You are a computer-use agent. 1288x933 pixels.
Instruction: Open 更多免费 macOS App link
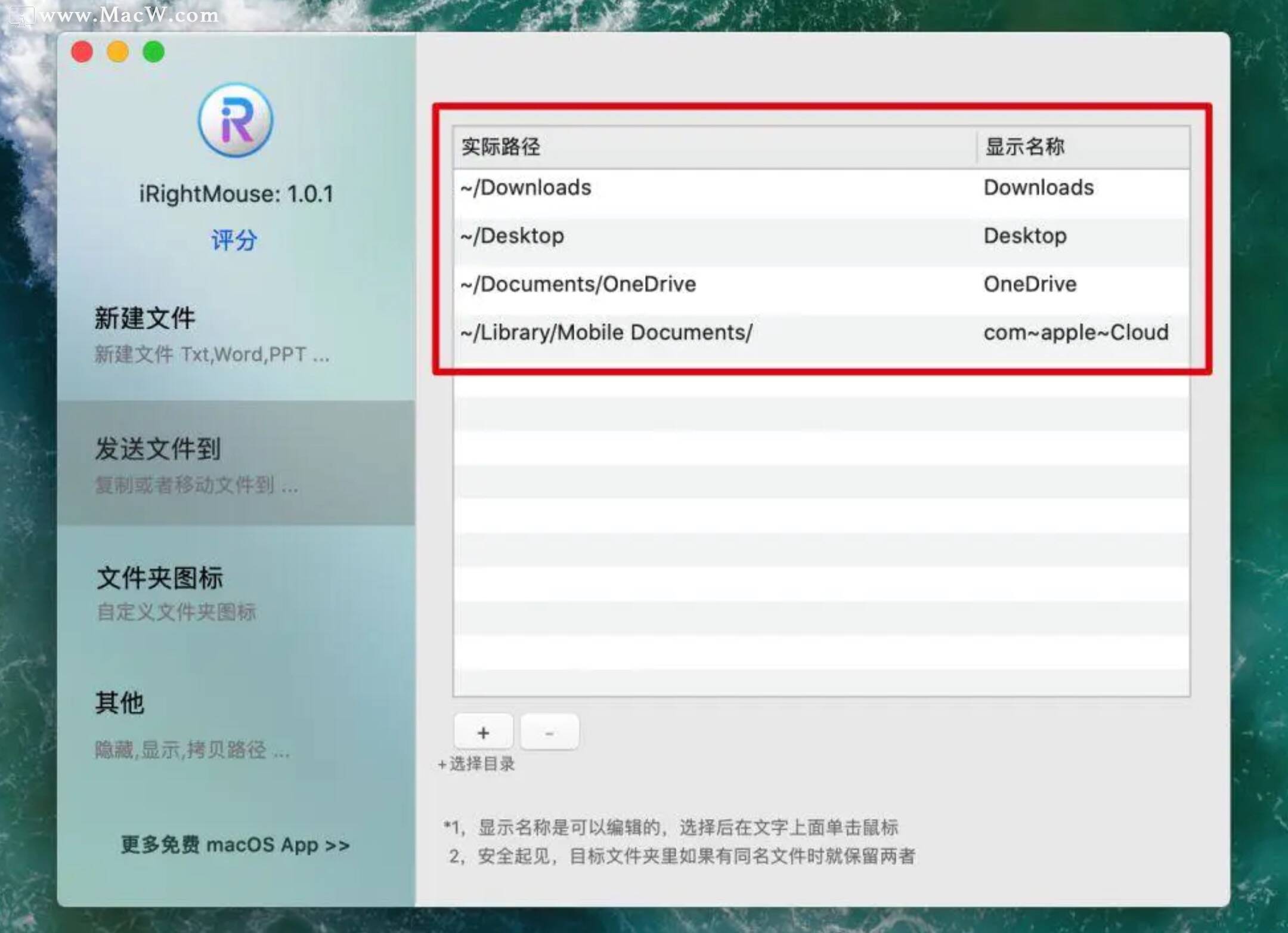click(x=235, y=845)
